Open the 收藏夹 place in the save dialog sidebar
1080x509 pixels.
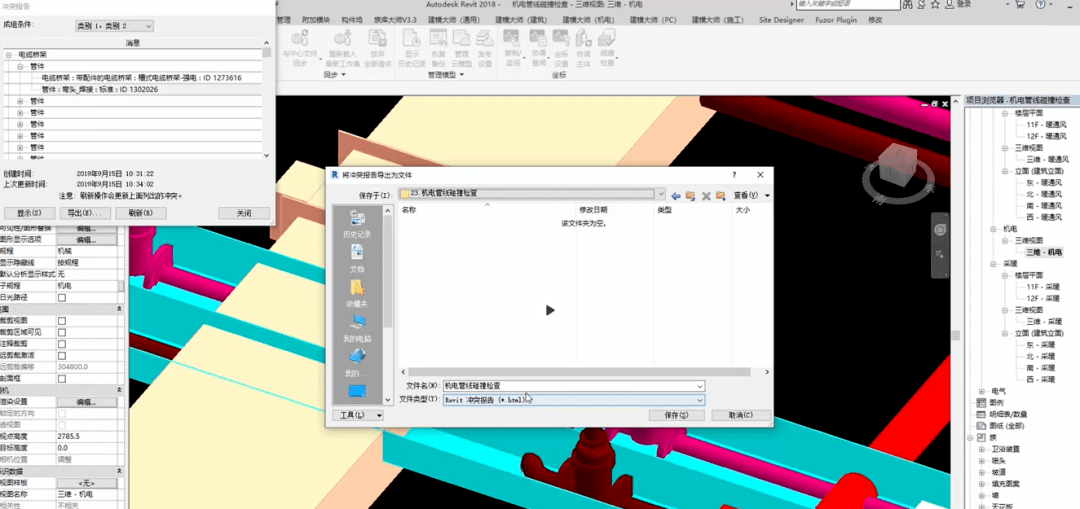pos(357,294)
